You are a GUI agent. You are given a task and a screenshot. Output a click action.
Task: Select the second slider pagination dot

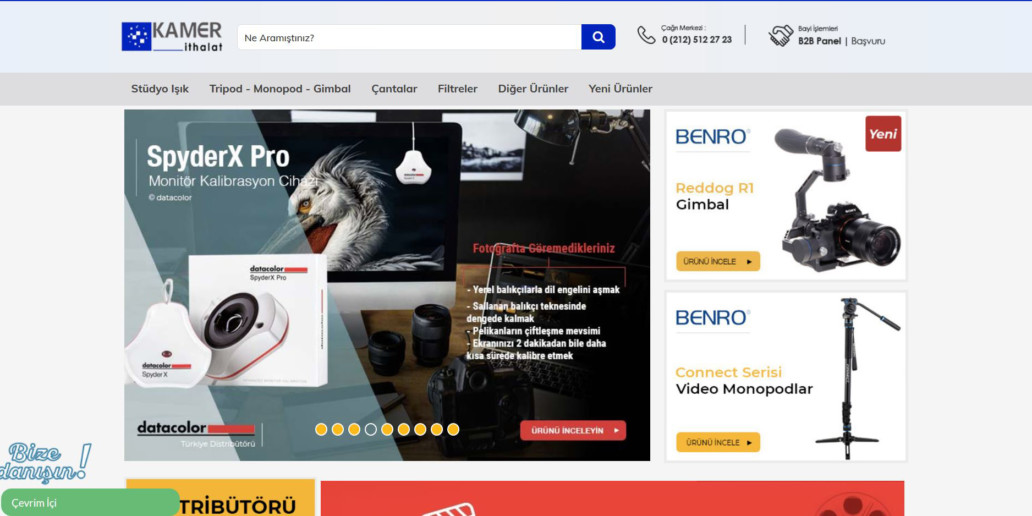338,429
